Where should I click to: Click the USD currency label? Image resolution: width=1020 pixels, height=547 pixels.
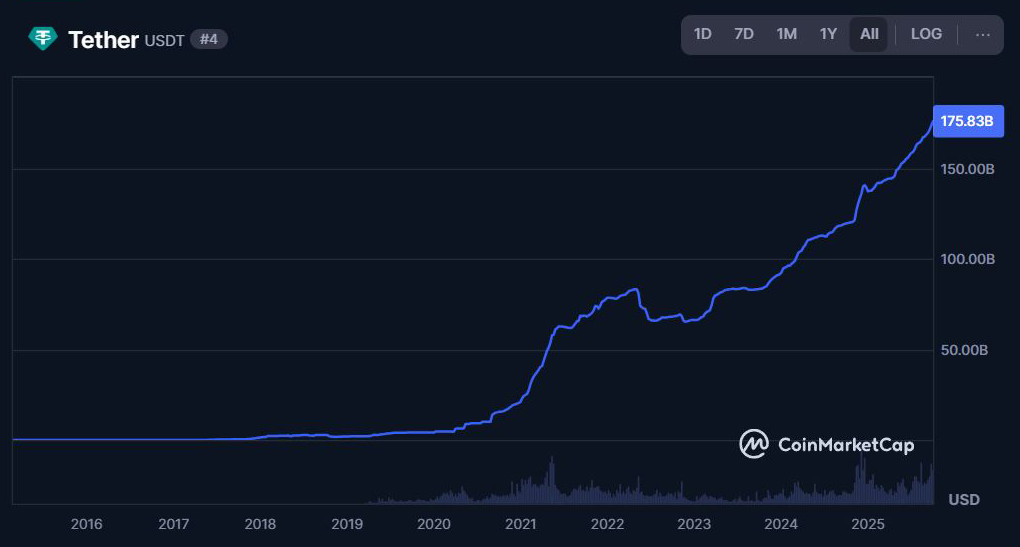[964, 499]
